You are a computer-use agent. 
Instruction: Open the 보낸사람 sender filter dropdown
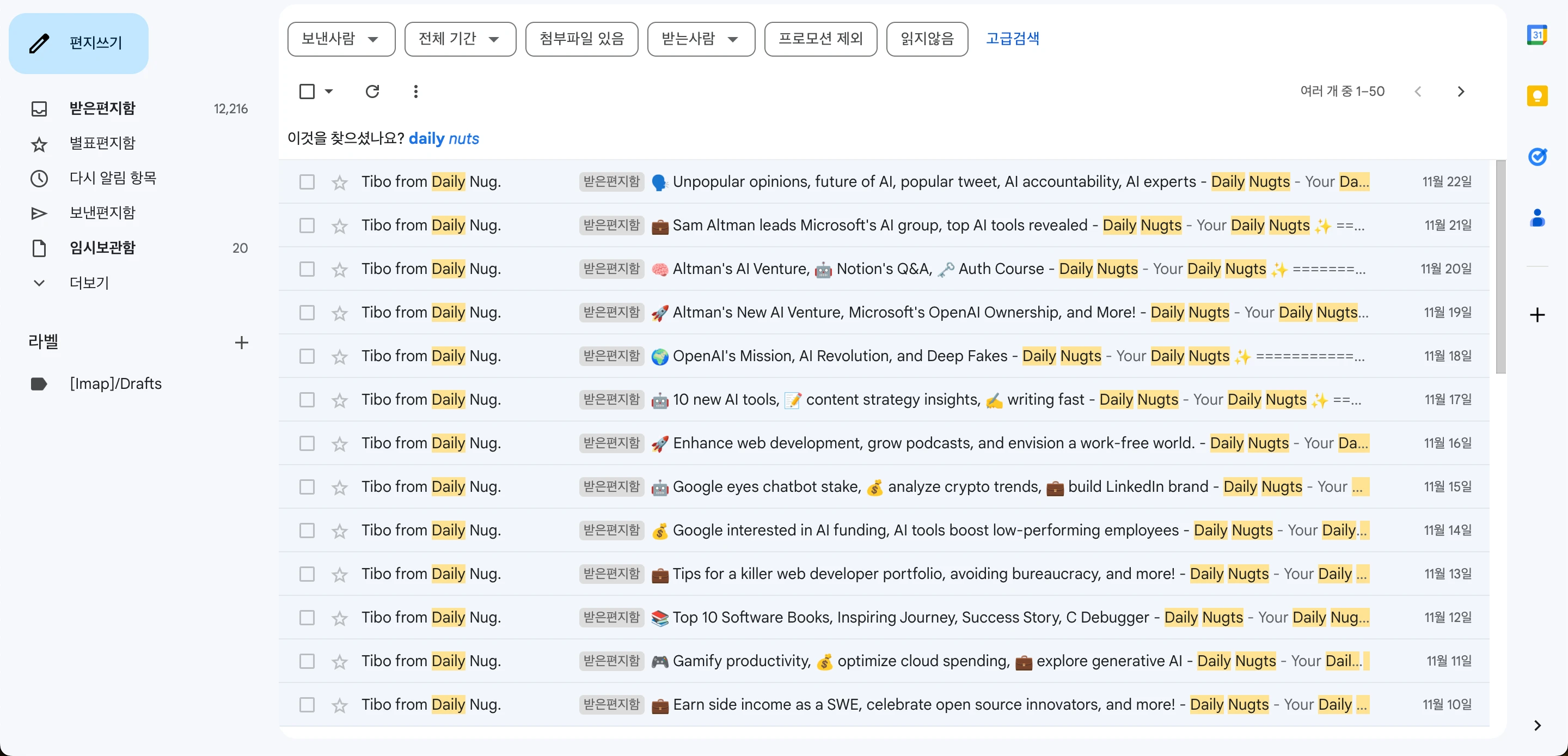[341, 40]
